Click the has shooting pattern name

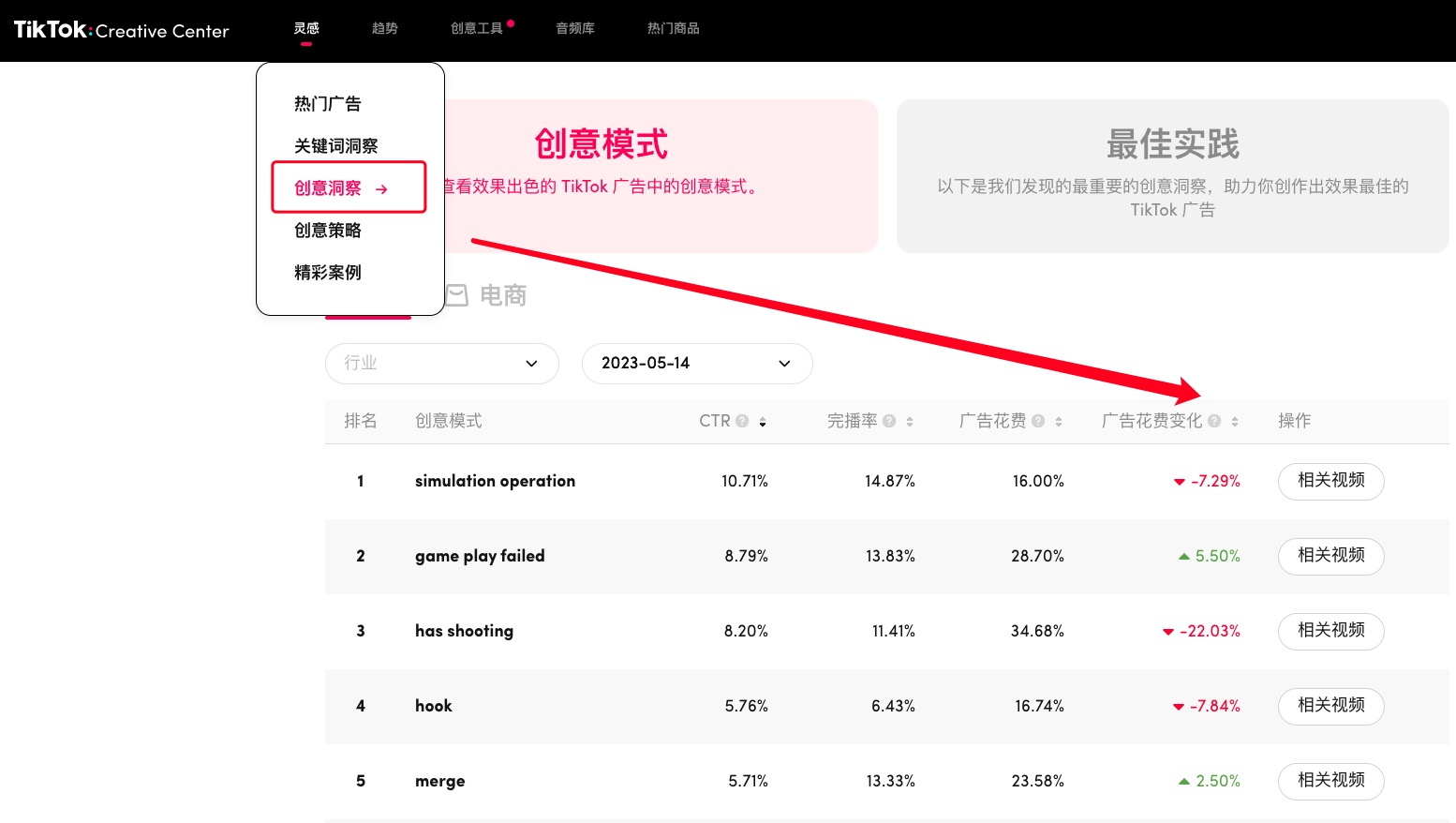[464, 631]
